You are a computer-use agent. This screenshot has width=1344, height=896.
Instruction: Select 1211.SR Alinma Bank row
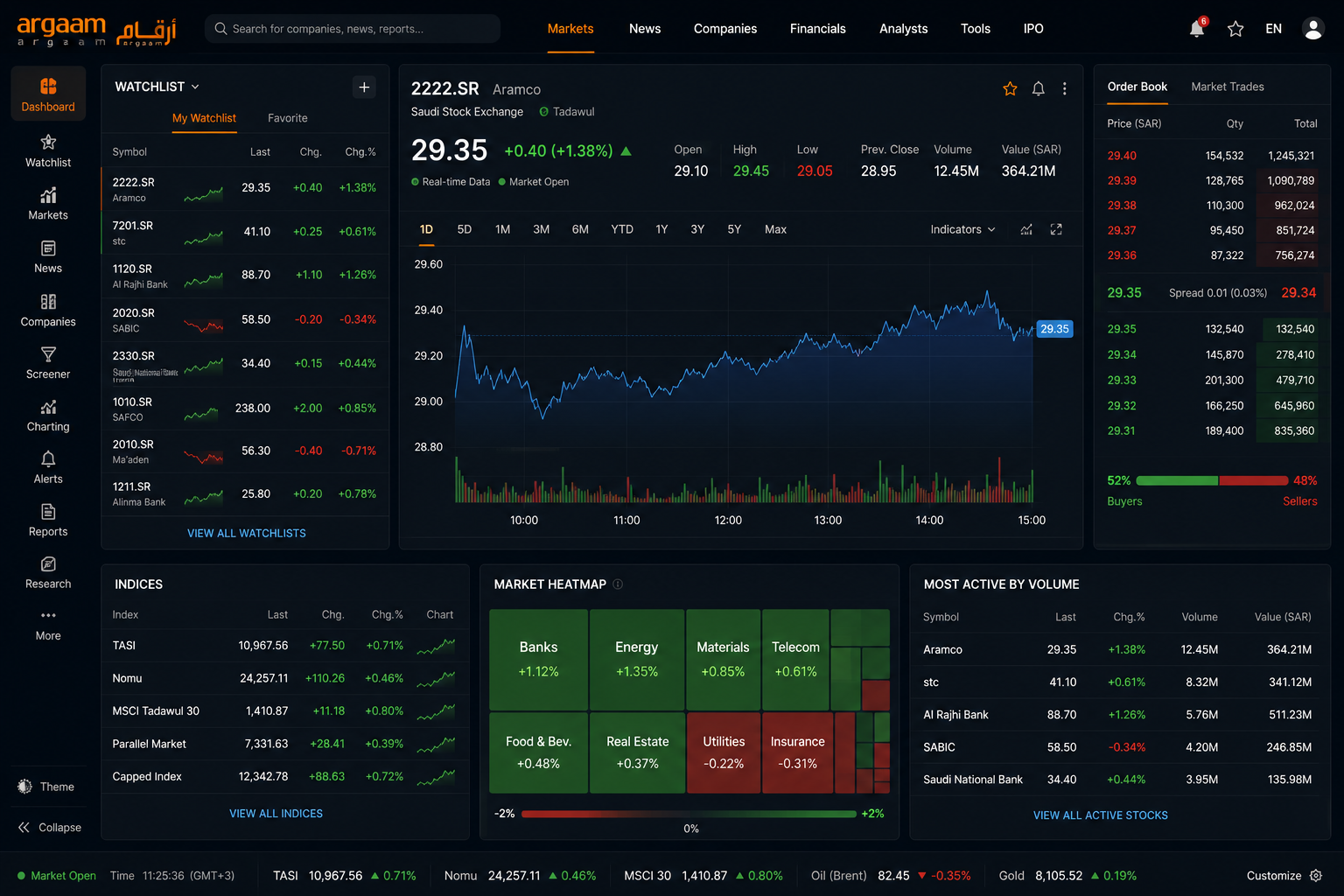245,493
